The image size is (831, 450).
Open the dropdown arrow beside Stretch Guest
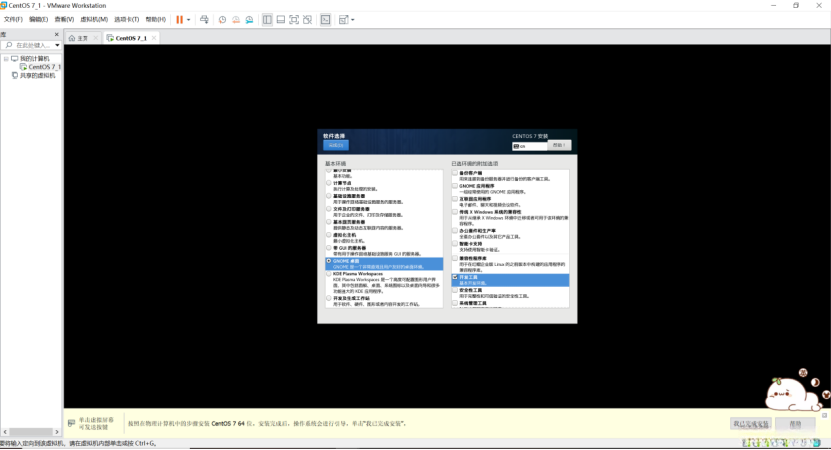point(353,20)
